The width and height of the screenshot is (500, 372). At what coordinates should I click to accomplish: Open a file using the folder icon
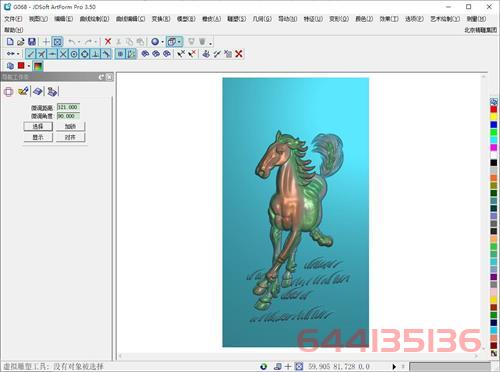[x=21, y=42]
